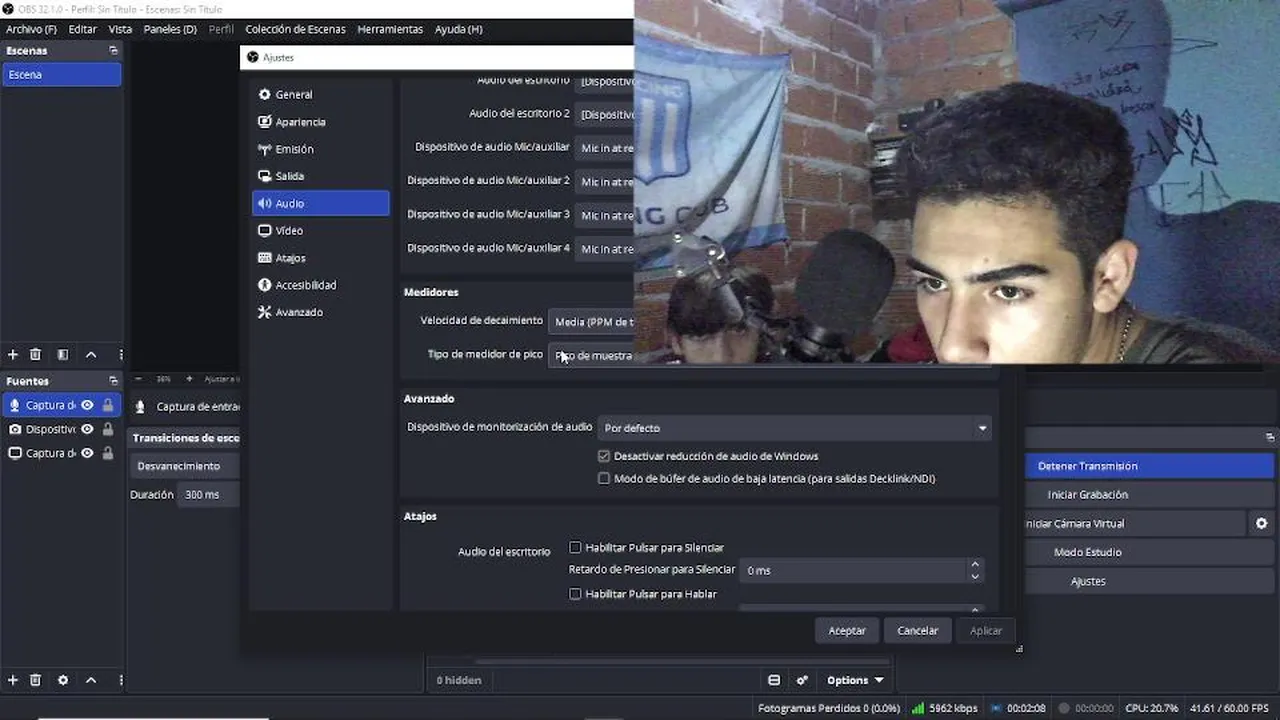Click the Modo Estudio button

[1149, 552]
